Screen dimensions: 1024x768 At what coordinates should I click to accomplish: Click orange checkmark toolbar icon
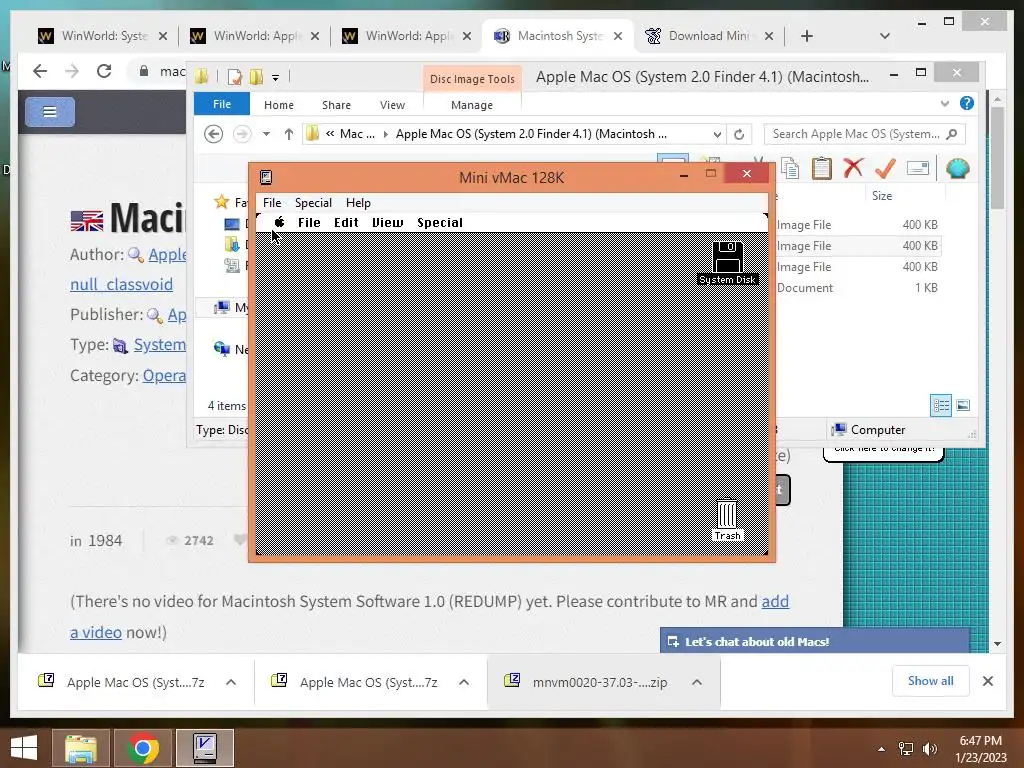(x=885, y=168)
